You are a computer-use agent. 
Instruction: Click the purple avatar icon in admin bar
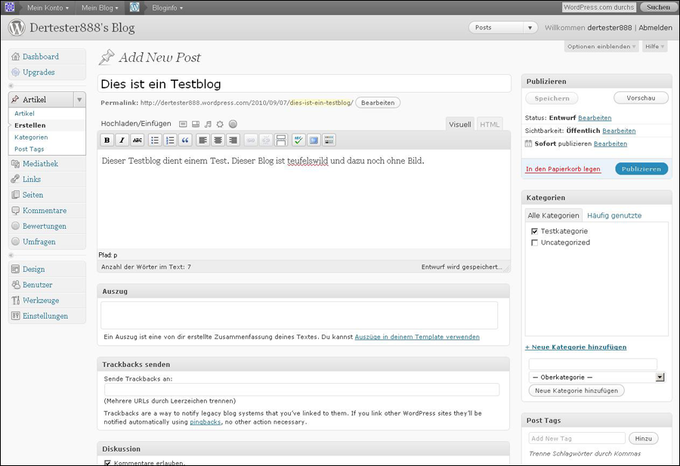[x=9, y=7]
